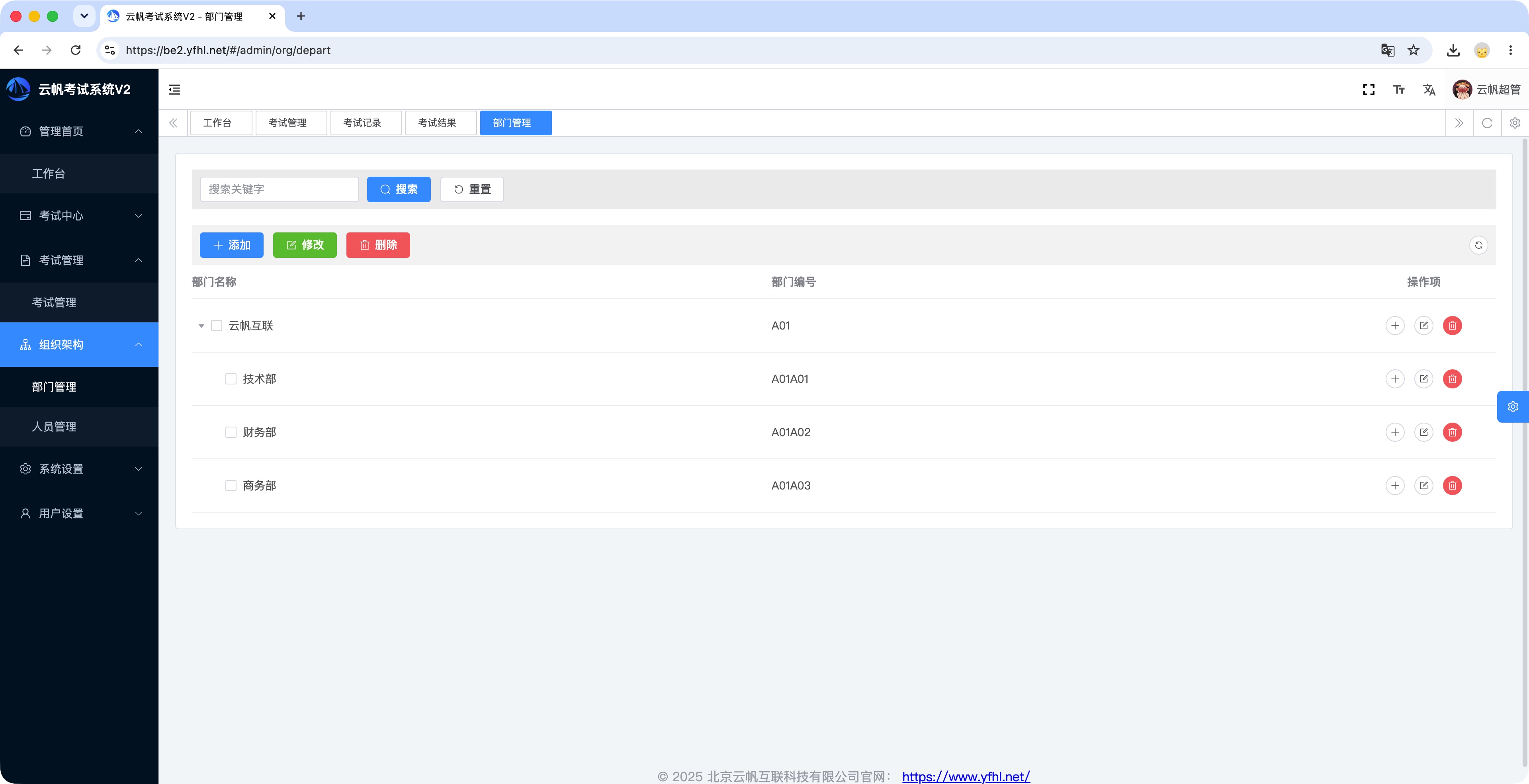
Task: Click the blue 搜索 button
Action: pyautogui.click(x=399, y=189)
